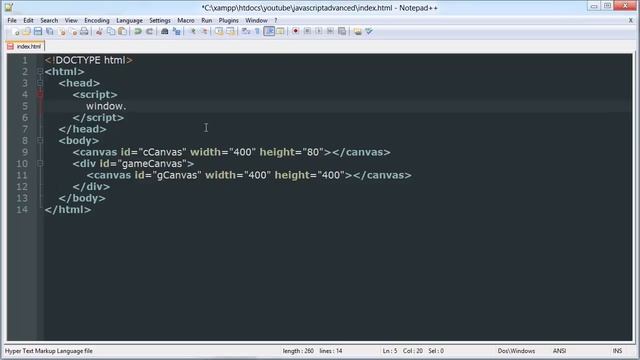This screenshot has height=360, width=640.
Task: Click the Cut scissors icon
Action: coord(99,31)
